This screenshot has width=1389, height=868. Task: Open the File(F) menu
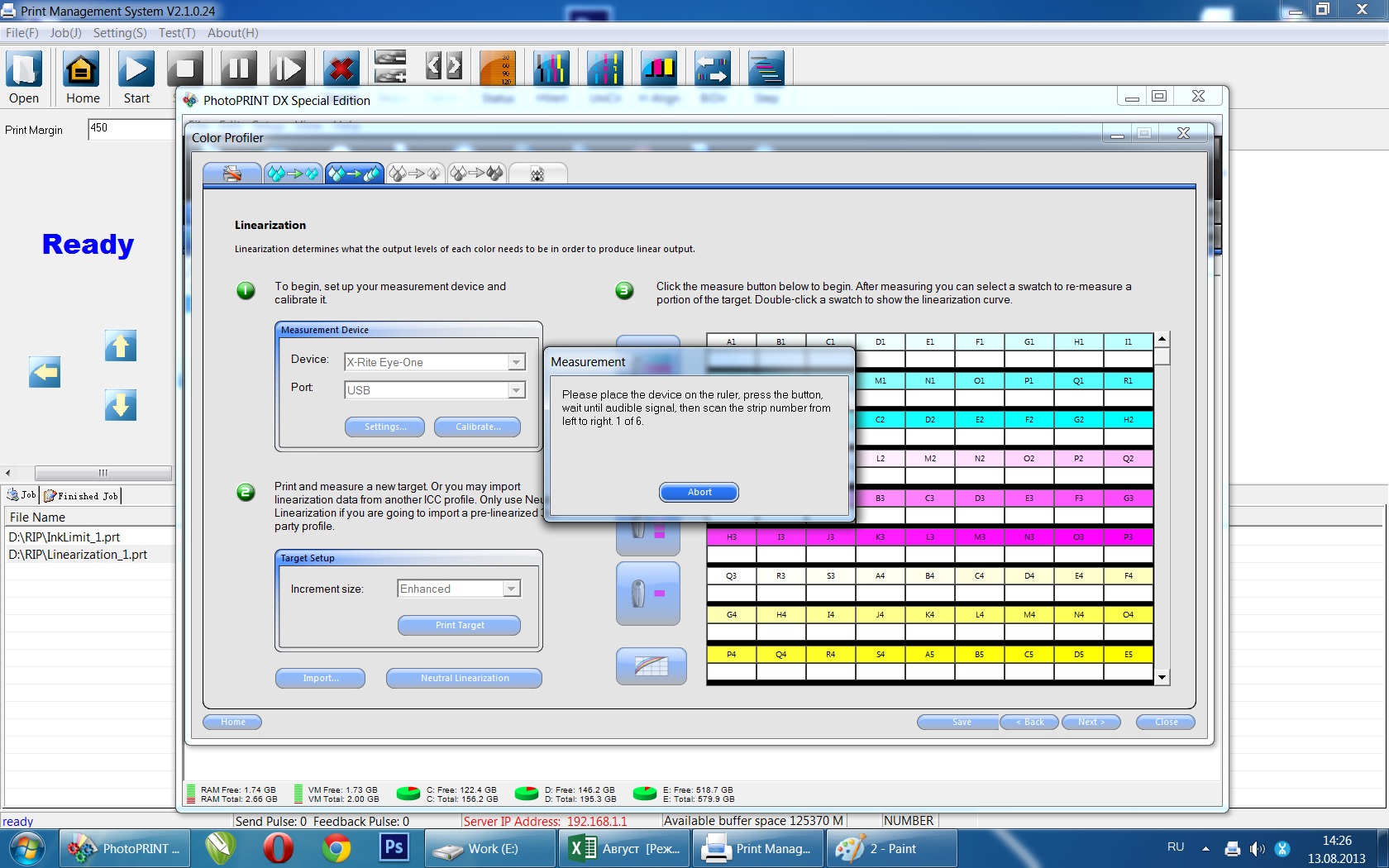coord(22,33)
